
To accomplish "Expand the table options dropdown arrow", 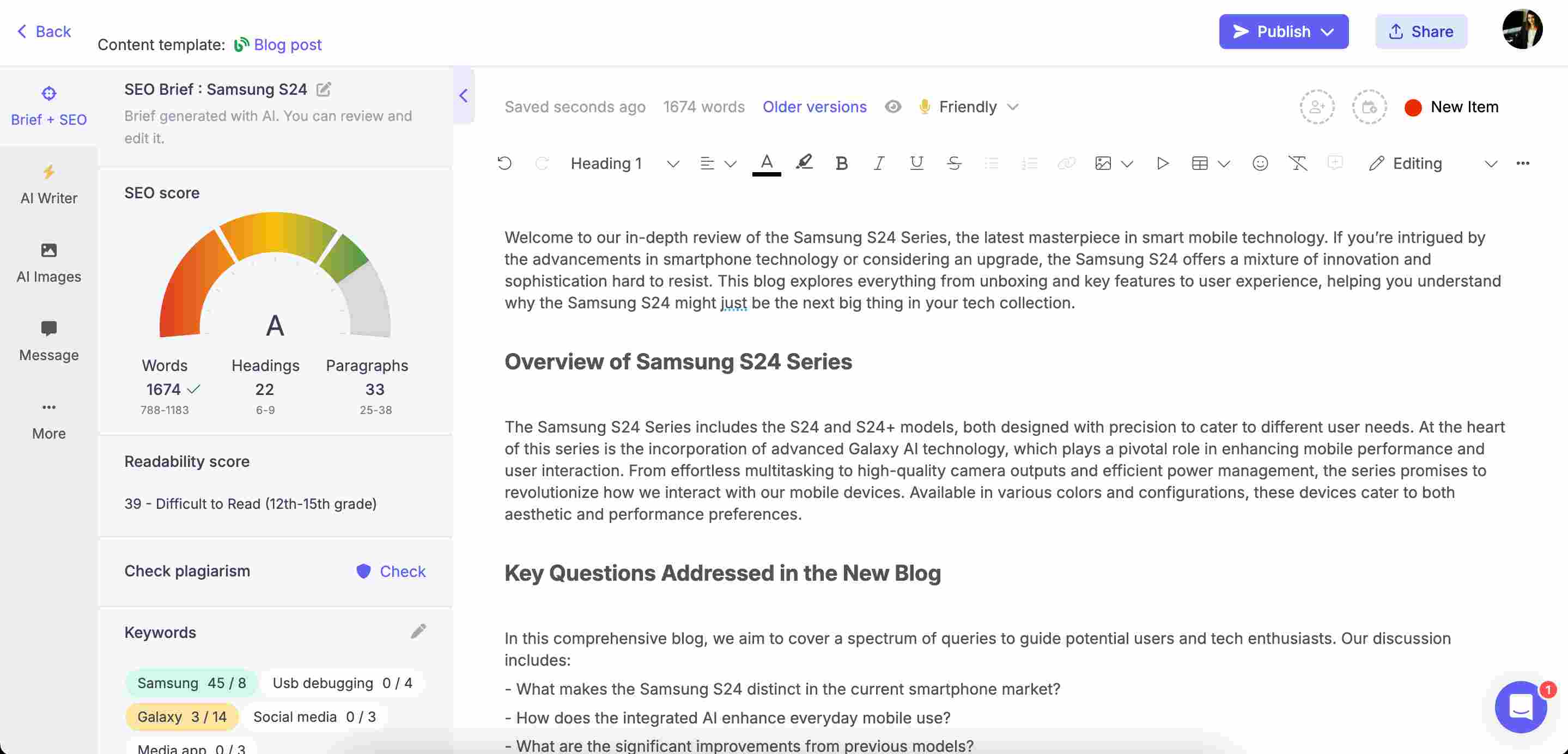I will [x=1224, y=163].
